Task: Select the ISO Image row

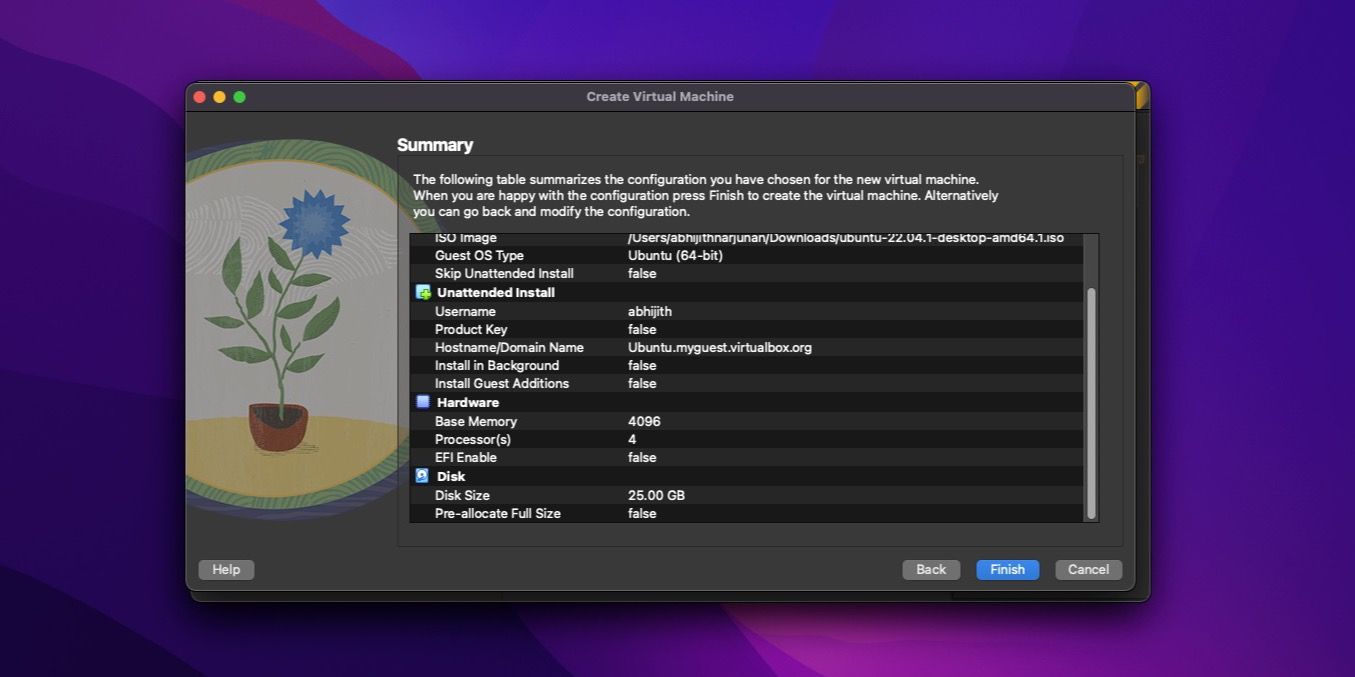Action: tap(600, 237)
